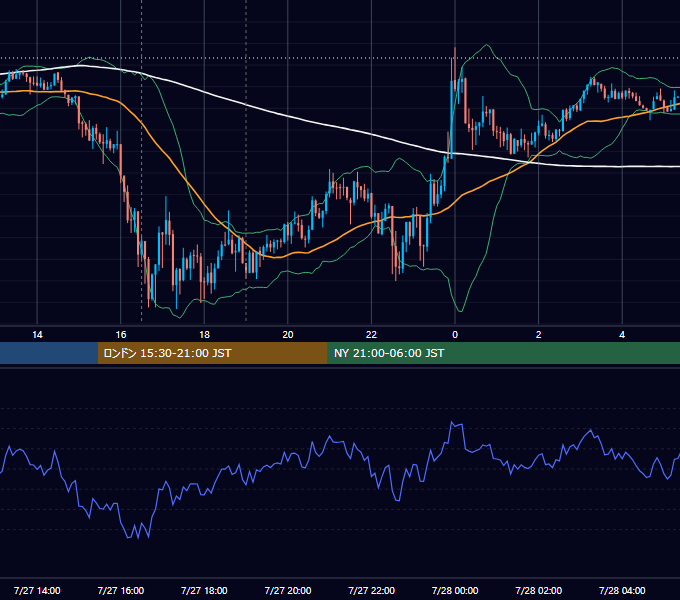Select the 7/28 02:00 time label
Viewport: 680px width, 600px height.
[x=539, y=590]
